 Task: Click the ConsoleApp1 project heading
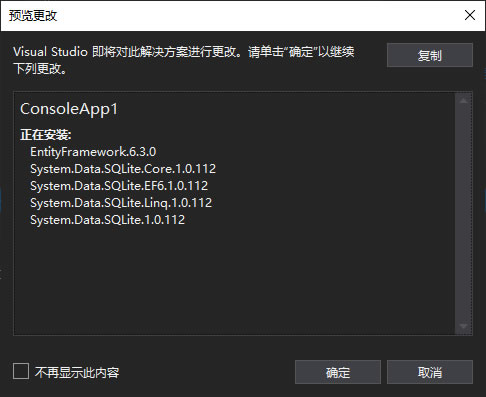click(69, 109)
